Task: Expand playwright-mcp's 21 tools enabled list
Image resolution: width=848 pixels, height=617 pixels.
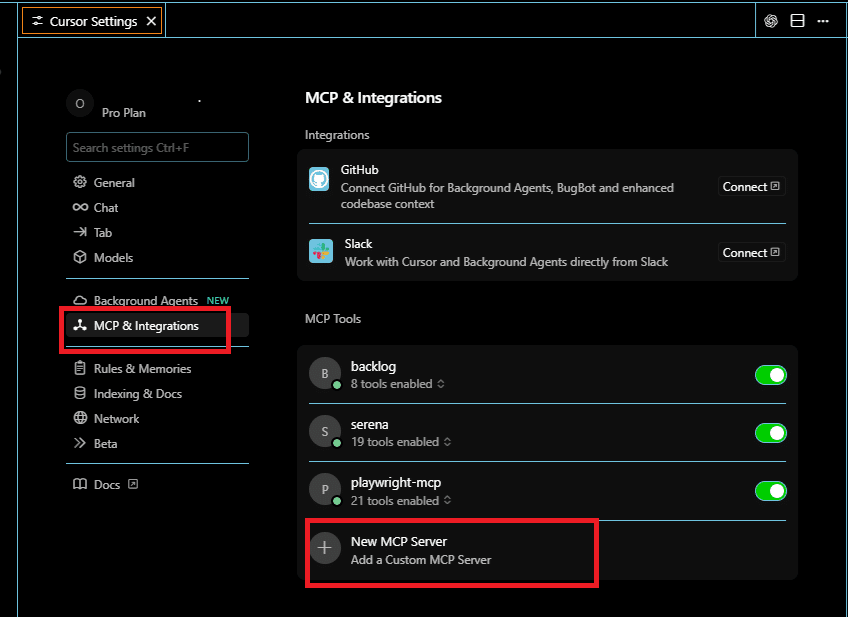Action: pos(400,500)
